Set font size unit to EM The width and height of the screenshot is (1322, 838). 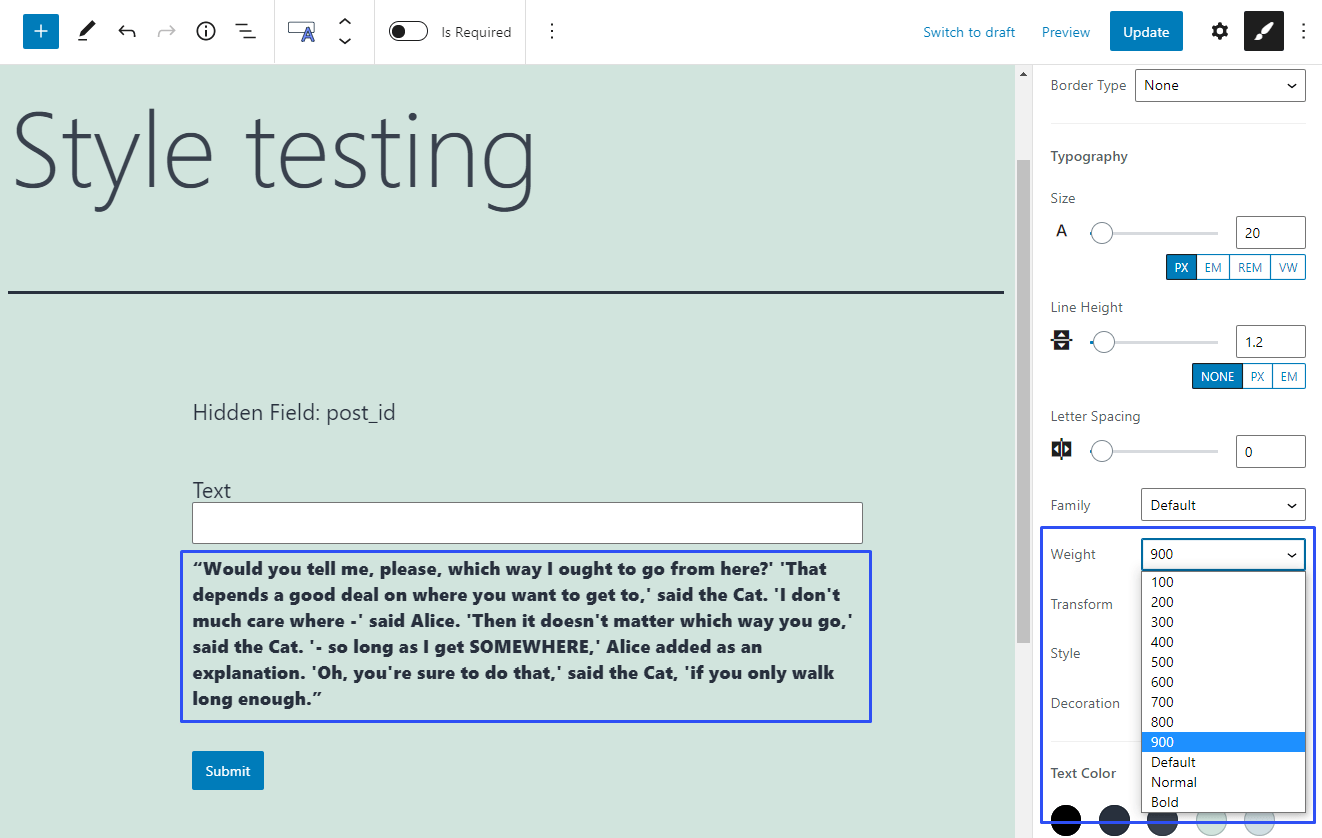[1213, 267]
